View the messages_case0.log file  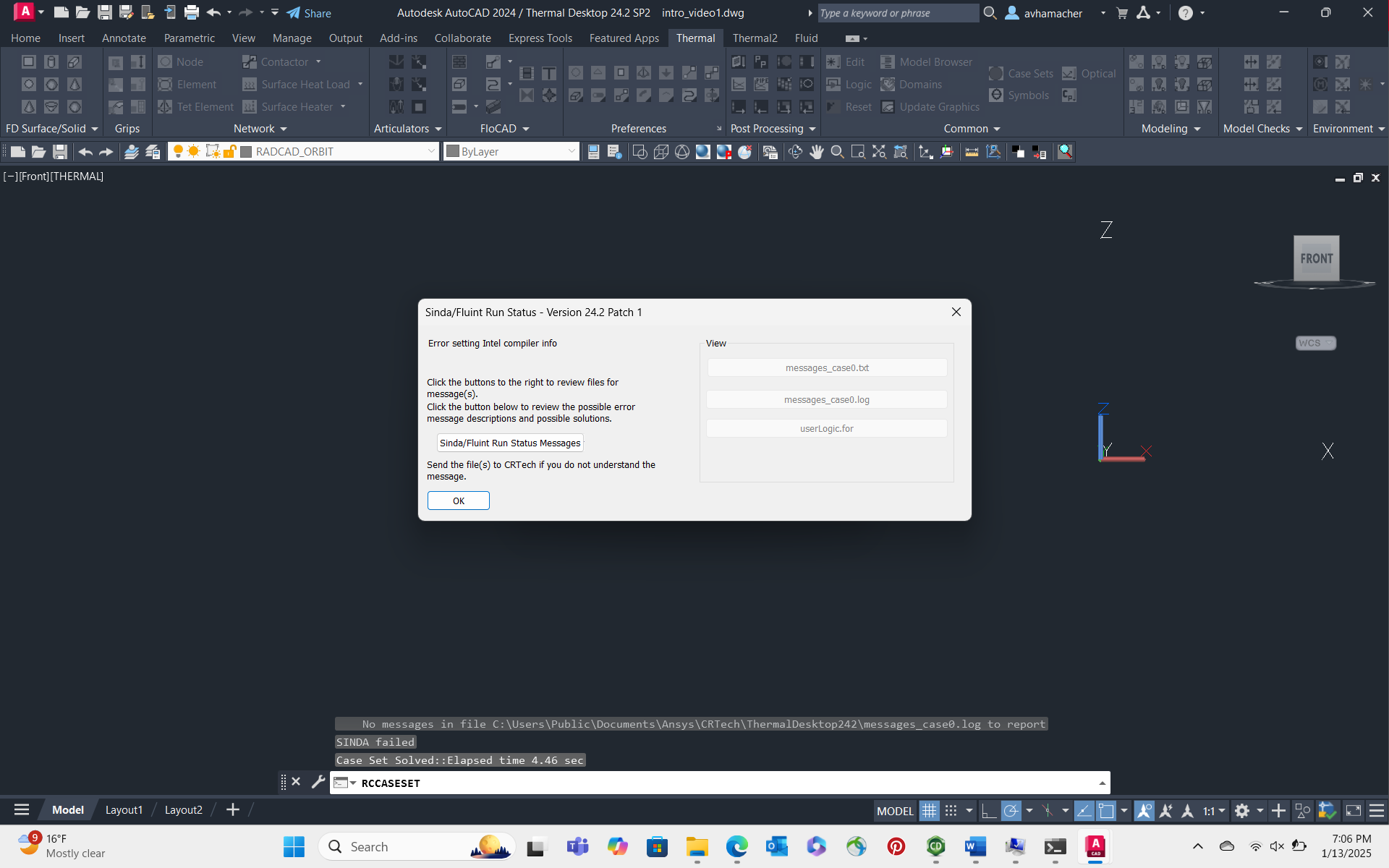pyautogui.click(x=826, y=399)
